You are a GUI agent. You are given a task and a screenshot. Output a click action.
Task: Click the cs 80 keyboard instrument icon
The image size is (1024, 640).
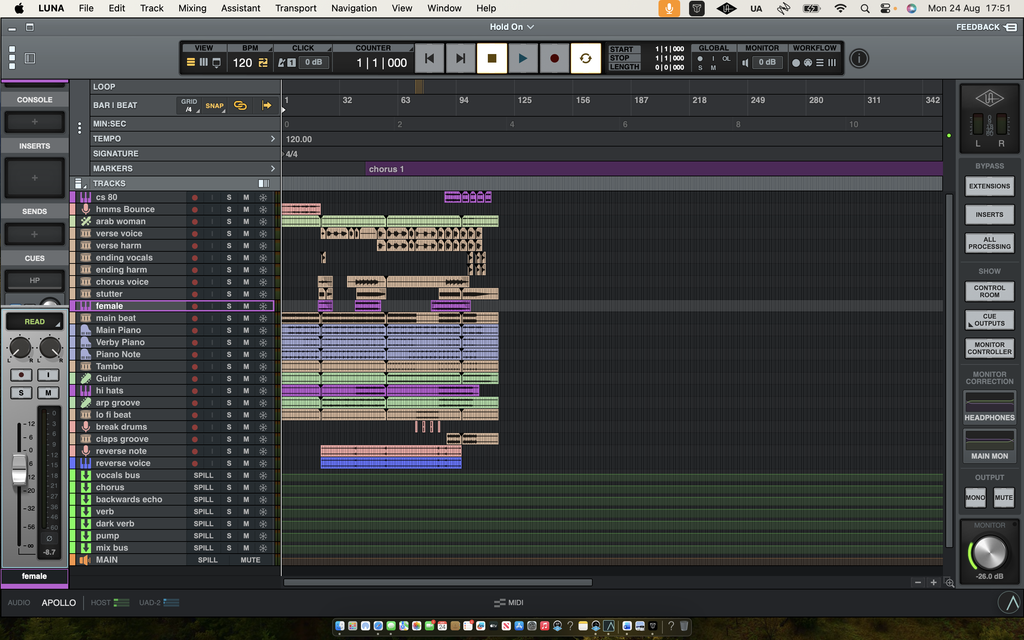86,197
